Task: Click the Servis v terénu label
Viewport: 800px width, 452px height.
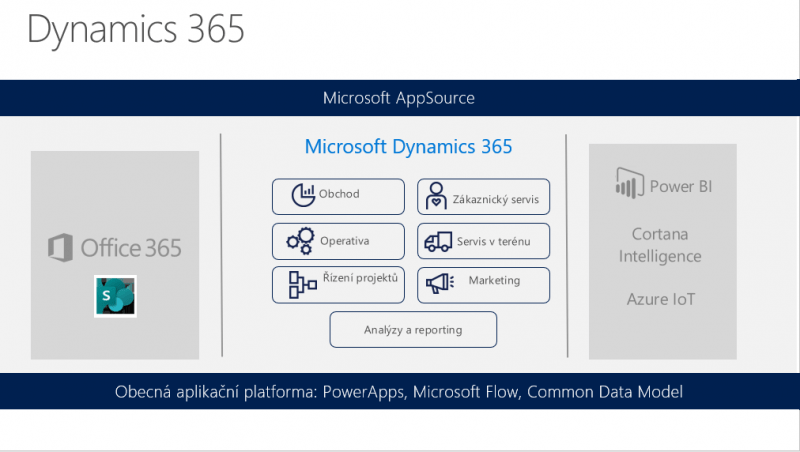Action: (493, 241)
